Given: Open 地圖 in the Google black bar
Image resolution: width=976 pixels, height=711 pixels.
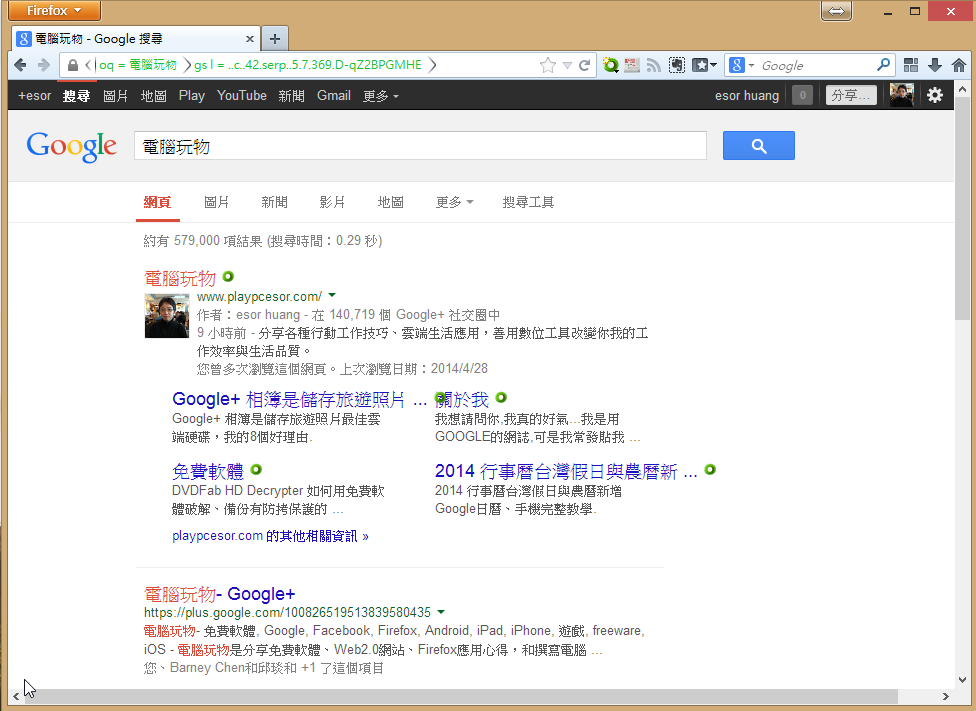Looking at the screenshot, I should (x=153, y=95).
